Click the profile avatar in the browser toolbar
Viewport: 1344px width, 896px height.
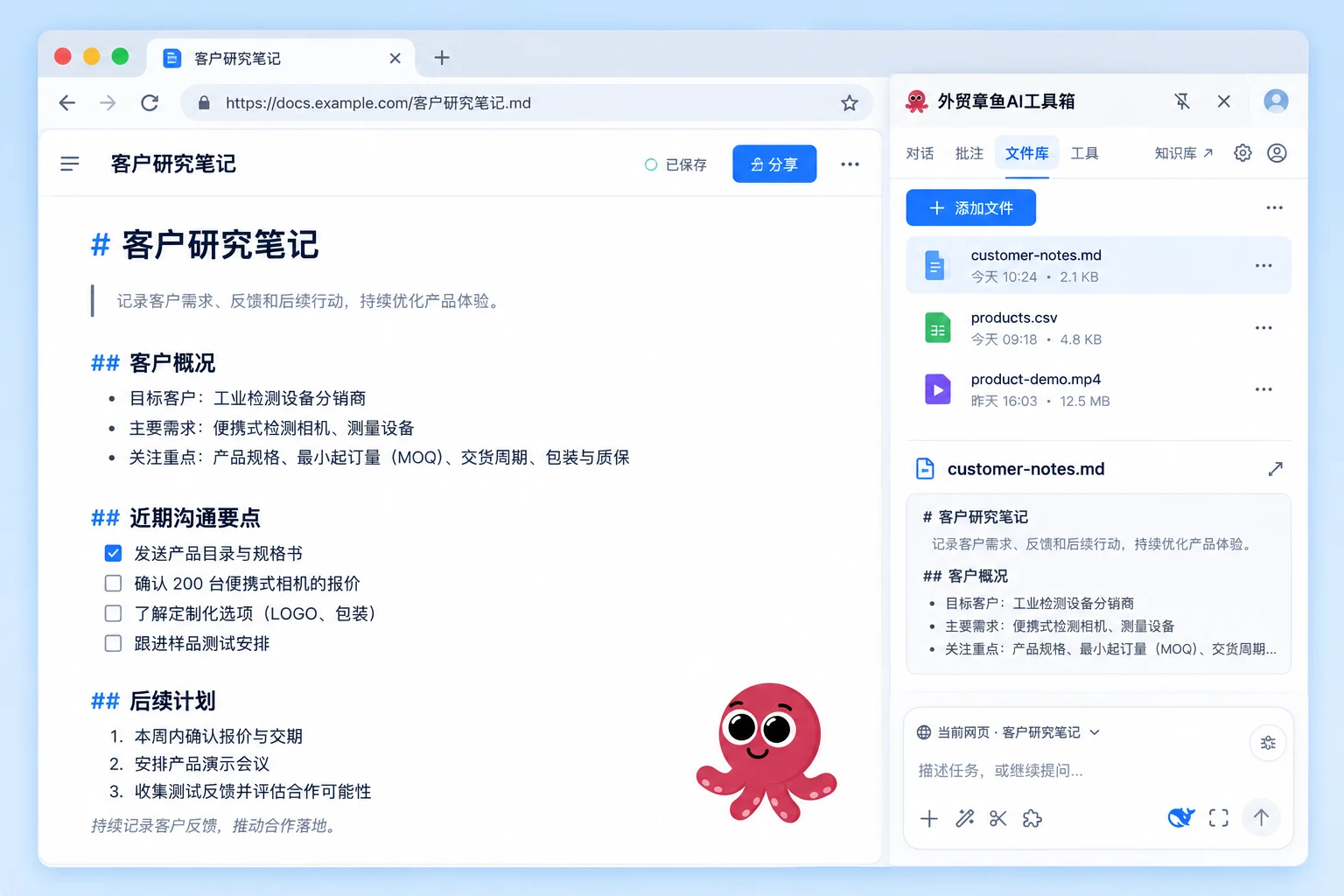(1276, 101)
